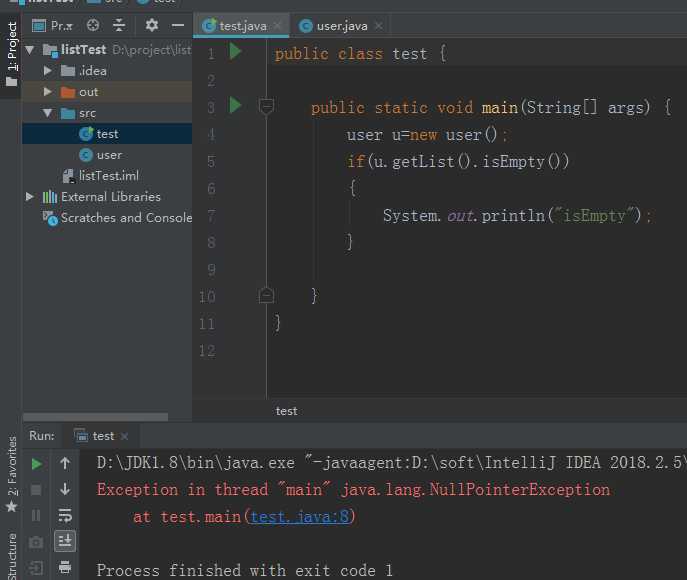
Task: Select the .idea folder row
Action: 107,71
